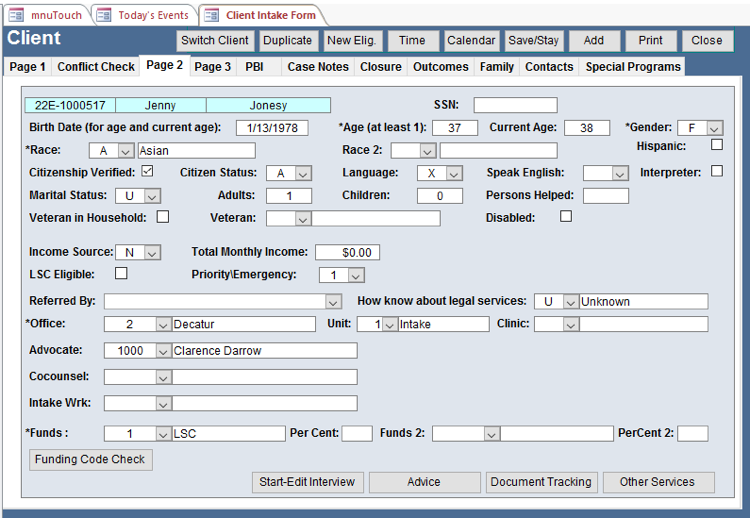Go to the Special Programs tab
This screenshot has height=518, width=750.
click(632, 67)
